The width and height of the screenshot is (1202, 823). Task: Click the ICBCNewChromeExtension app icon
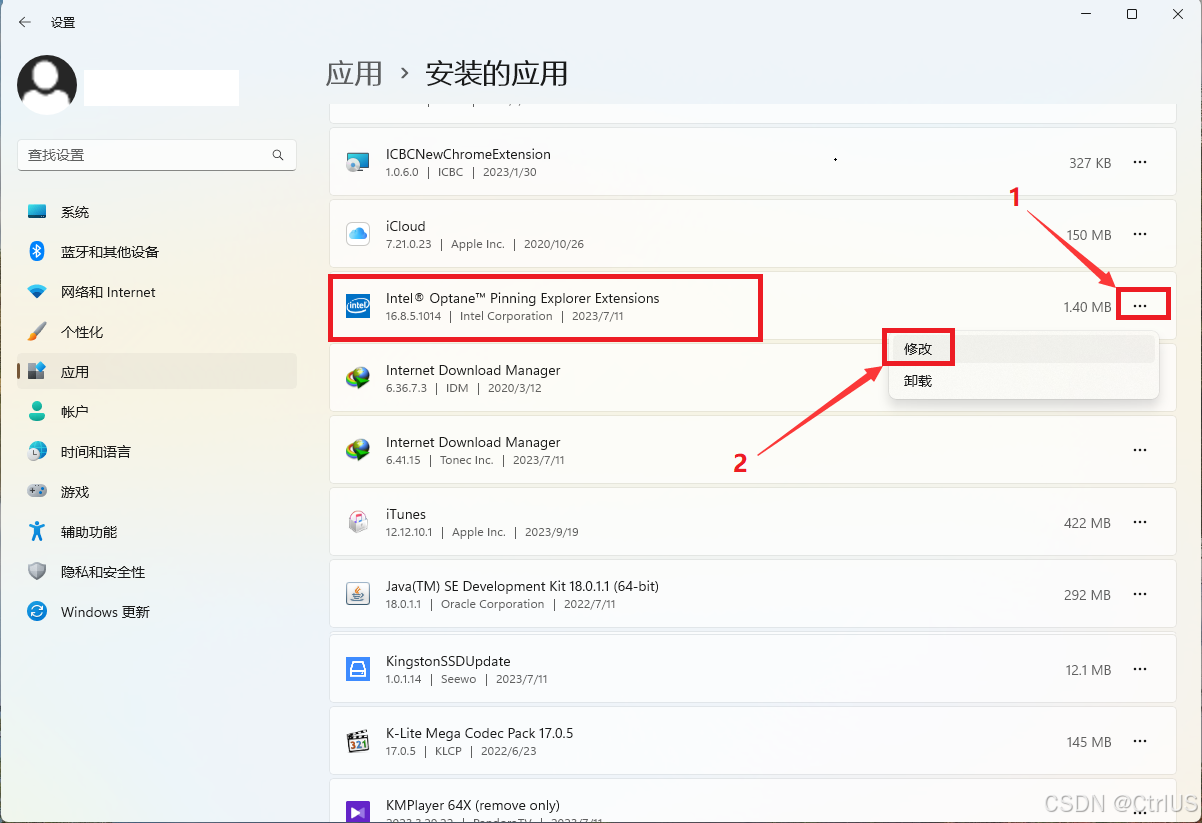coord(358,163)
